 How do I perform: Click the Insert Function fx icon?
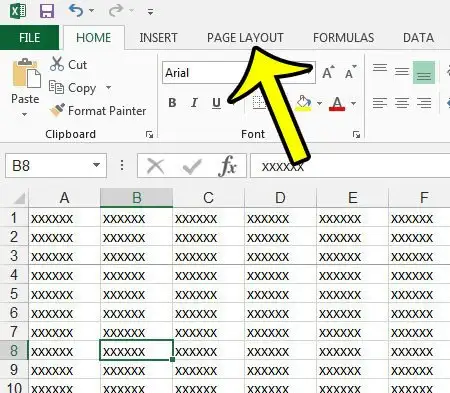(227, 165)
